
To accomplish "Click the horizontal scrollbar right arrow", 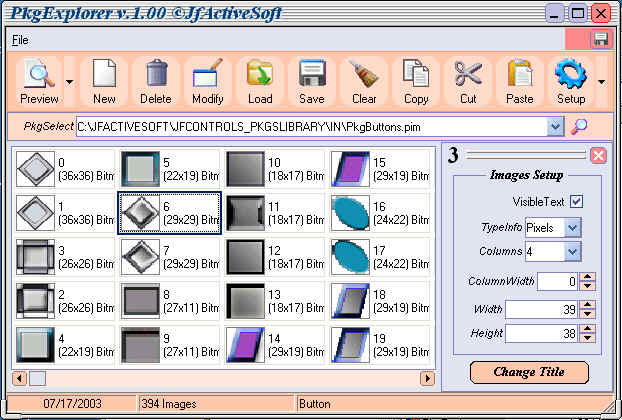I will tap(427, 378).
